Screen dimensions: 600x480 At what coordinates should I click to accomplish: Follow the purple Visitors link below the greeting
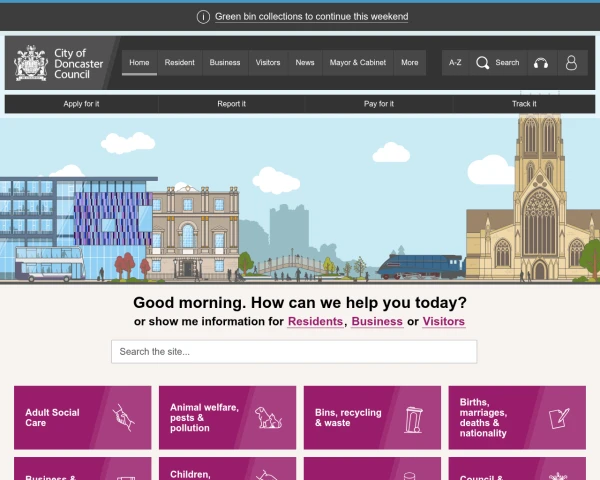pos(443,322)
